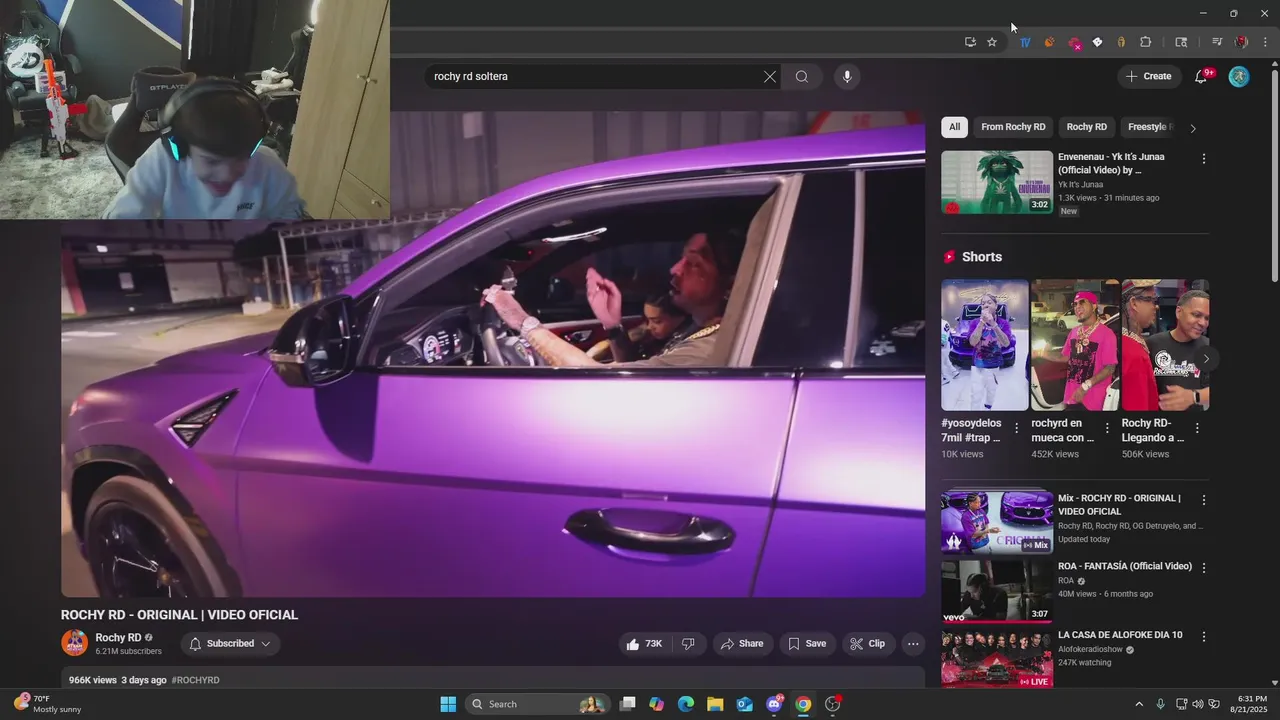Screen dimensions: 1280x720
Task: Click the Windows taskbar Search box
Action: point(538,704)
